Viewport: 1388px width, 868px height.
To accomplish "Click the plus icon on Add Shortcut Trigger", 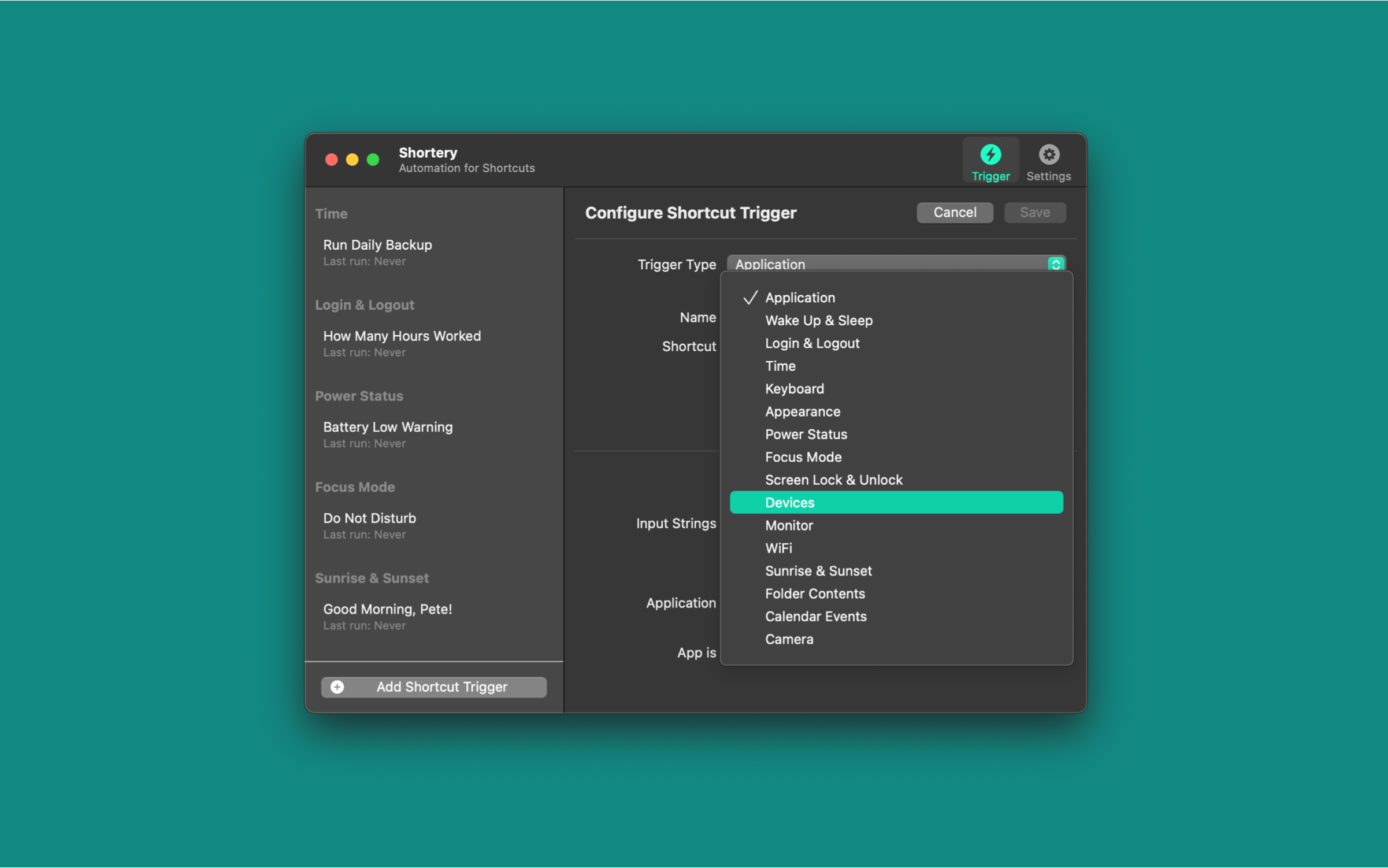I will coord(337,687).
